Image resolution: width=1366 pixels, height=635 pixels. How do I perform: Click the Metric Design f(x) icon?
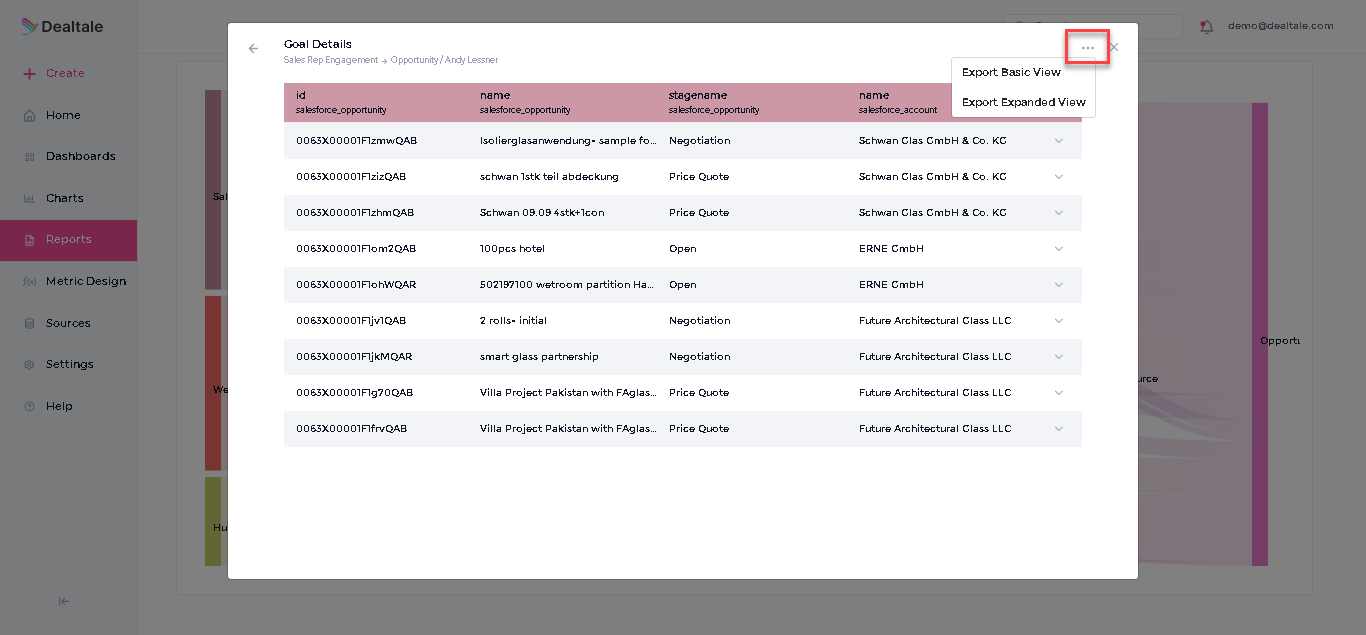(29, 282)
